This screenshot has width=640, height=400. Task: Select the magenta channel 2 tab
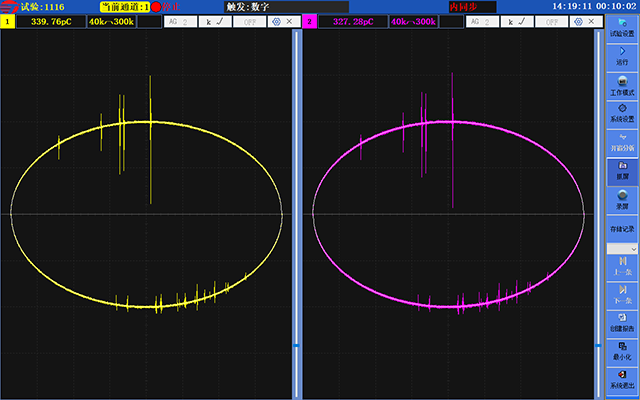[x=308, y=21]
